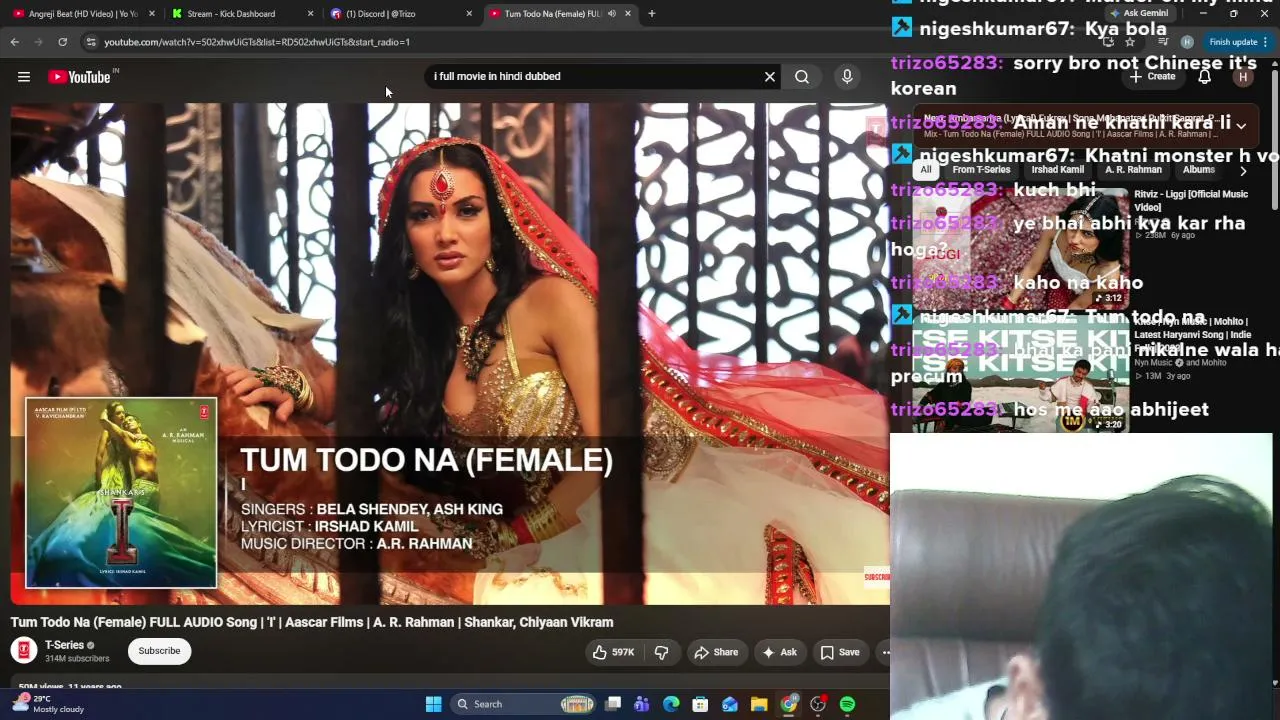Switch to Chrome on the taskbar
Viewport: 1280px width, 720px height.
(789, 704)
